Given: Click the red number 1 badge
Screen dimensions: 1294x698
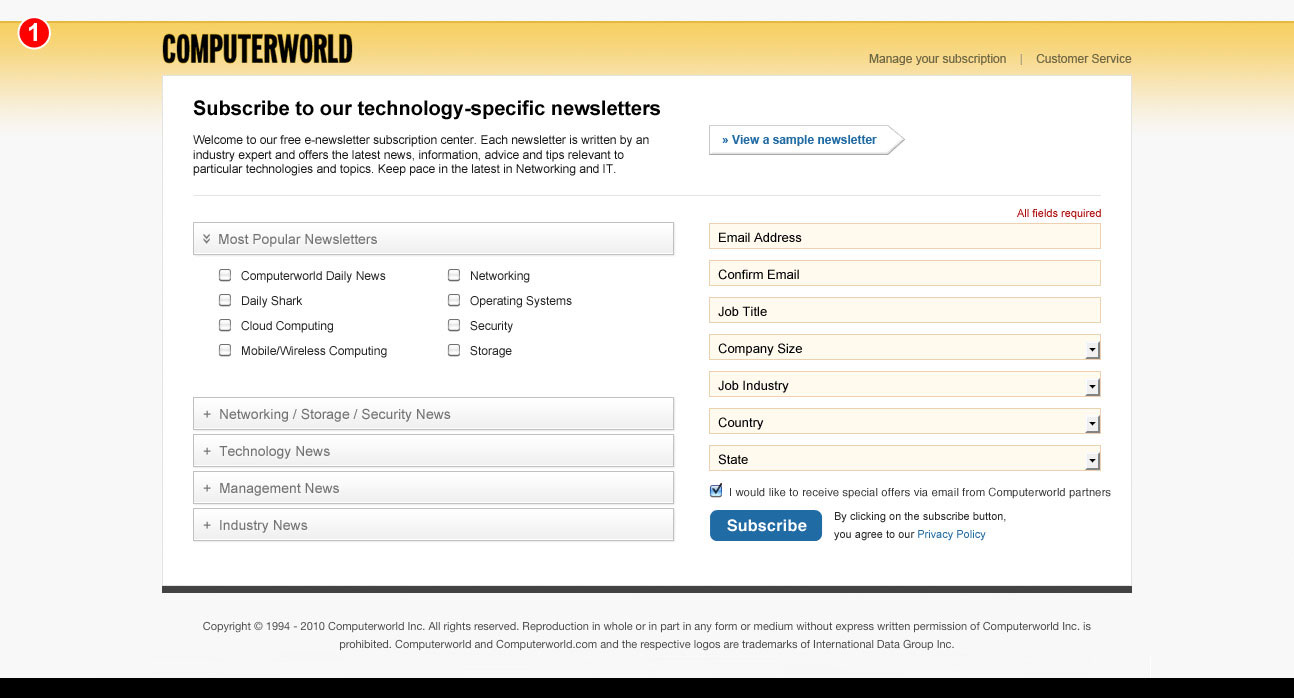Looking at the screenshot, I should click(x=33, y=34).
